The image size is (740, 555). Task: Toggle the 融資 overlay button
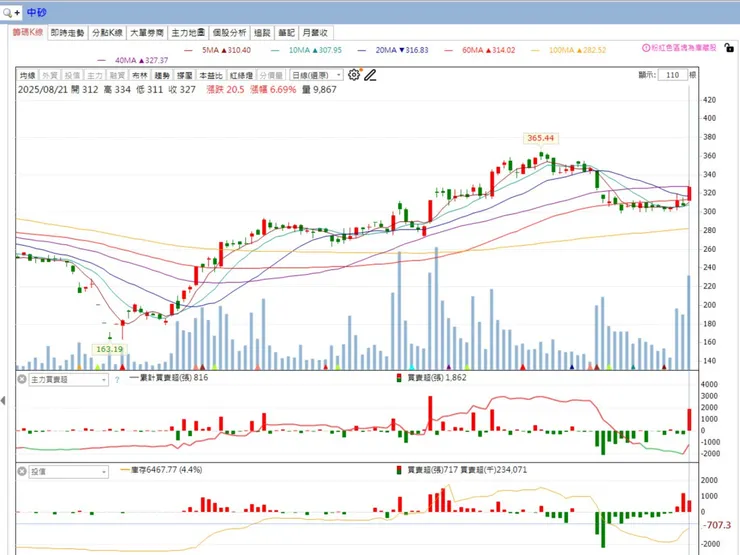click(x=117, y=75)
